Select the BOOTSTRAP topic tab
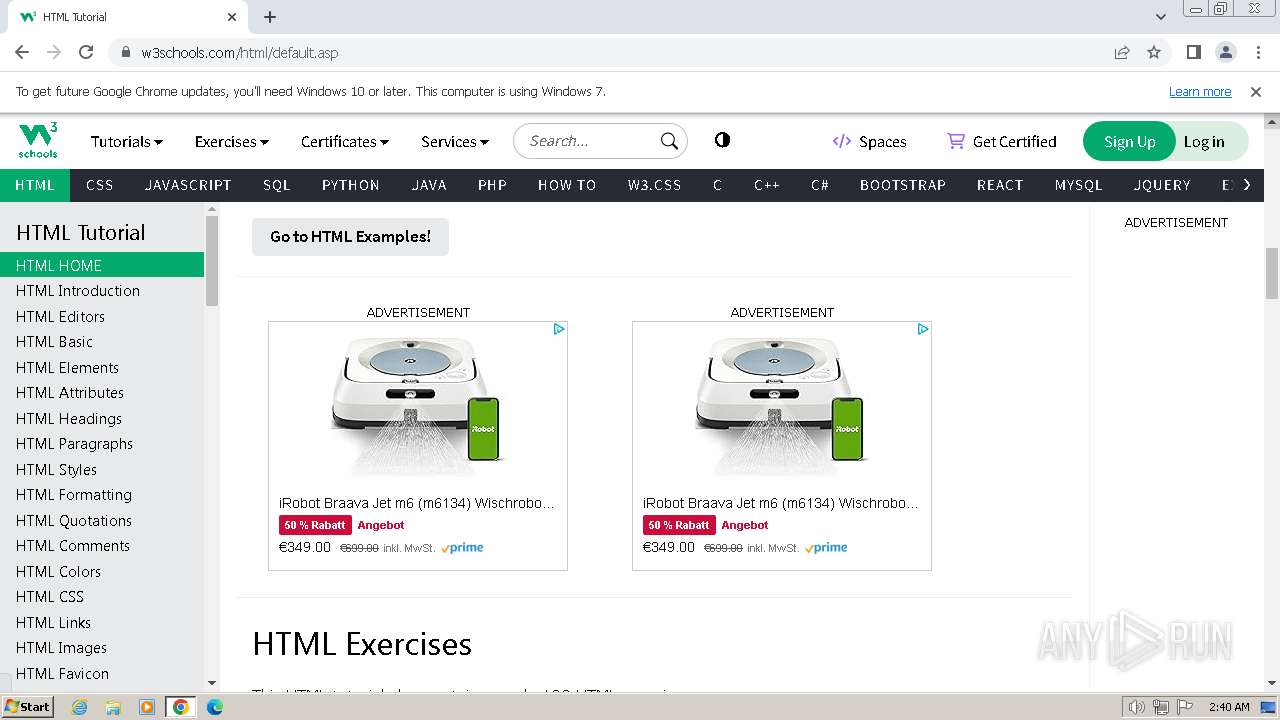The height and width of the screenshot is (720, 1280). pyautogui.click(x=903, y=185)
